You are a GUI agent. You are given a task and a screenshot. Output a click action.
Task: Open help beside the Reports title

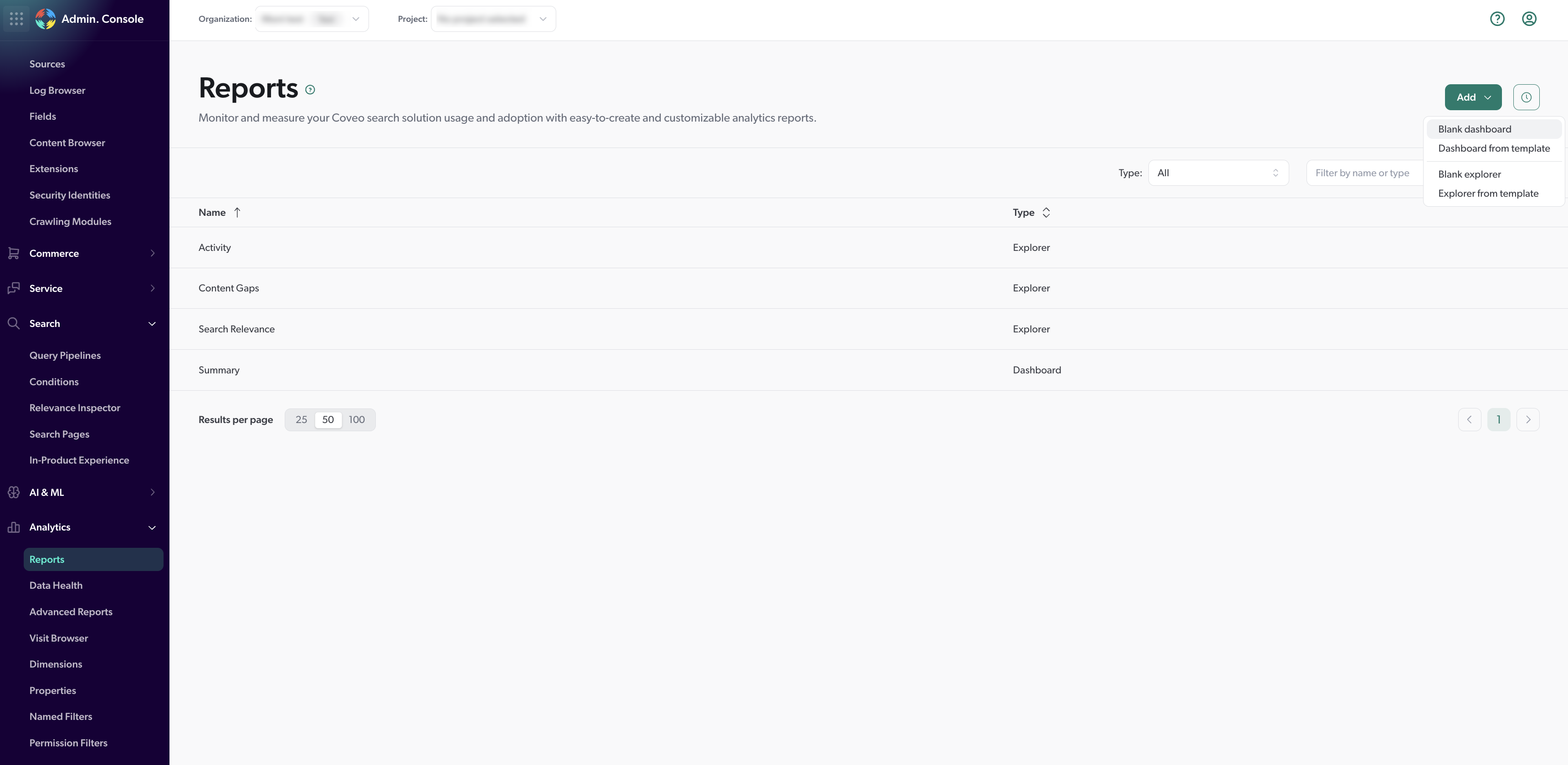(x=310, y=89)
